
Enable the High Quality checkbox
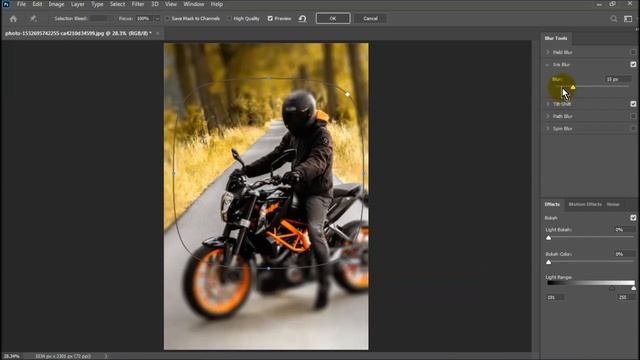[229, 19]
